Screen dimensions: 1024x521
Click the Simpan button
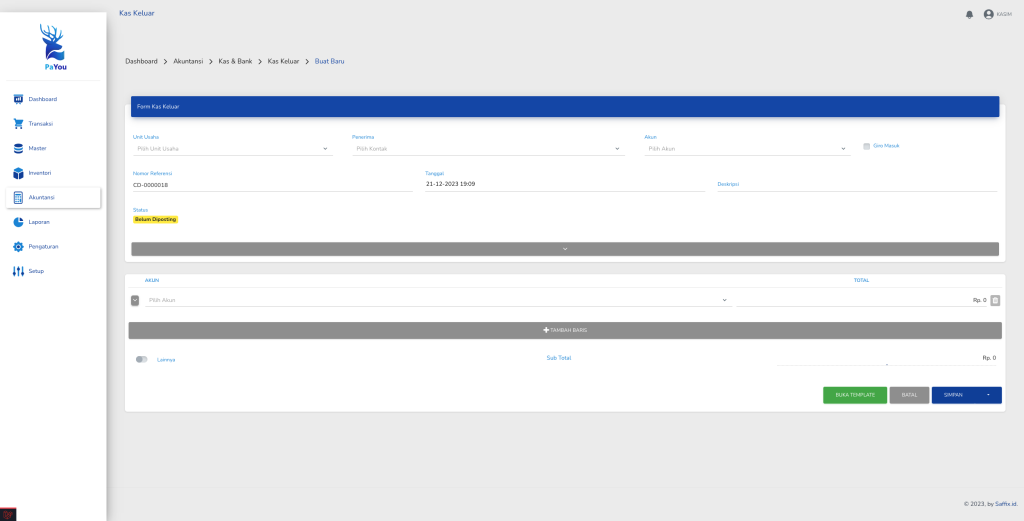click(x=955, y=395)
